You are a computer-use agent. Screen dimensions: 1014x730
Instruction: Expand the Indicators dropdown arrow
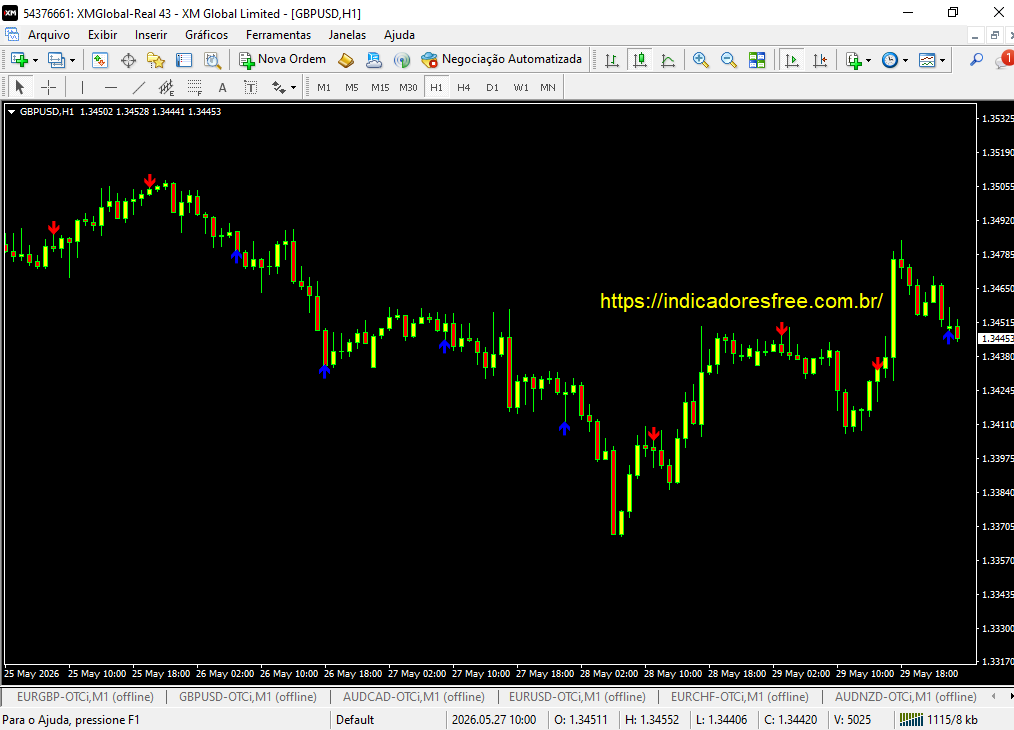coord(868,60)
